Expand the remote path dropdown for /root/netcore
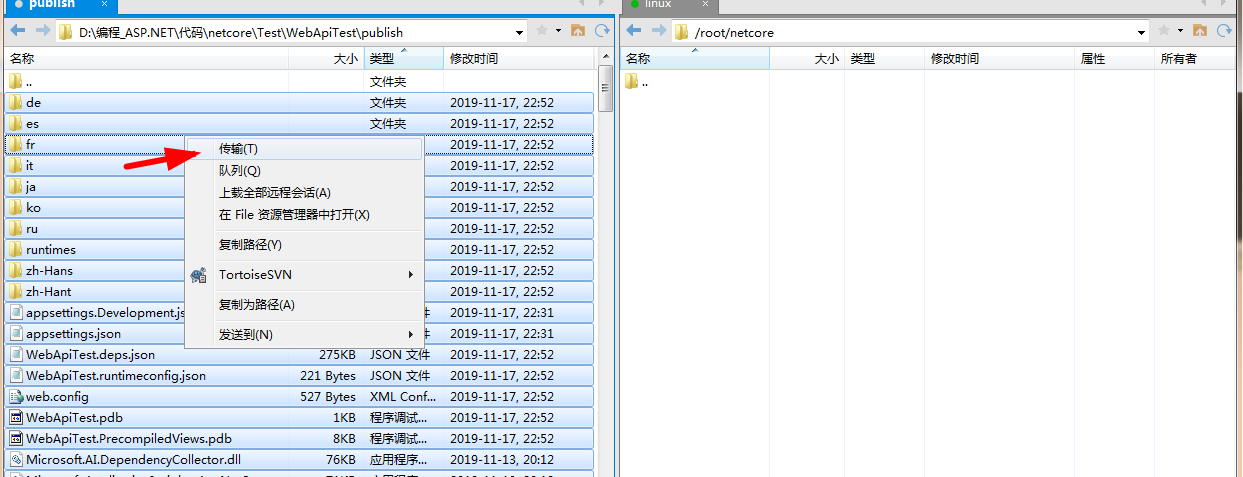 click(1141, 32)
